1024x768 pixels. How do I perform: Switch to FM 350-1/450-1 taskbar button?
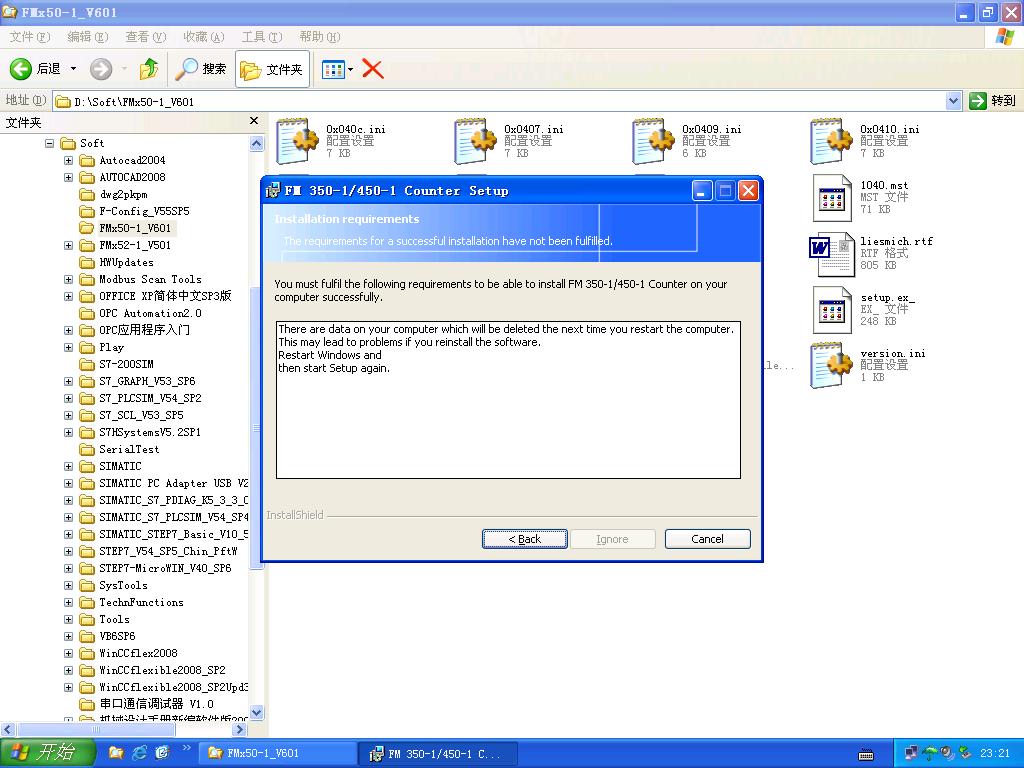pyautogui.click(x=440, y=754)
